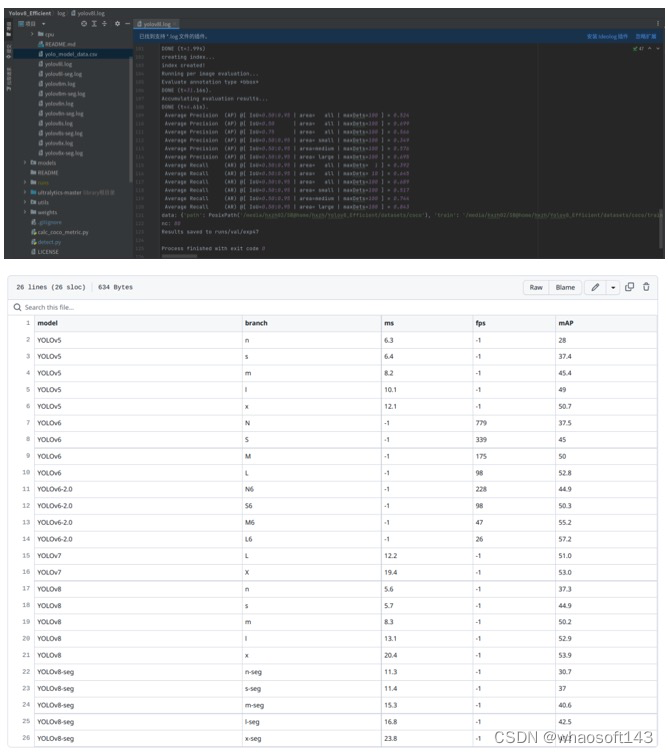Switch to the yolov8l.log editor tab
This screenshot has width=668, height=753.
pyautogui.click(x=157, y=24)
